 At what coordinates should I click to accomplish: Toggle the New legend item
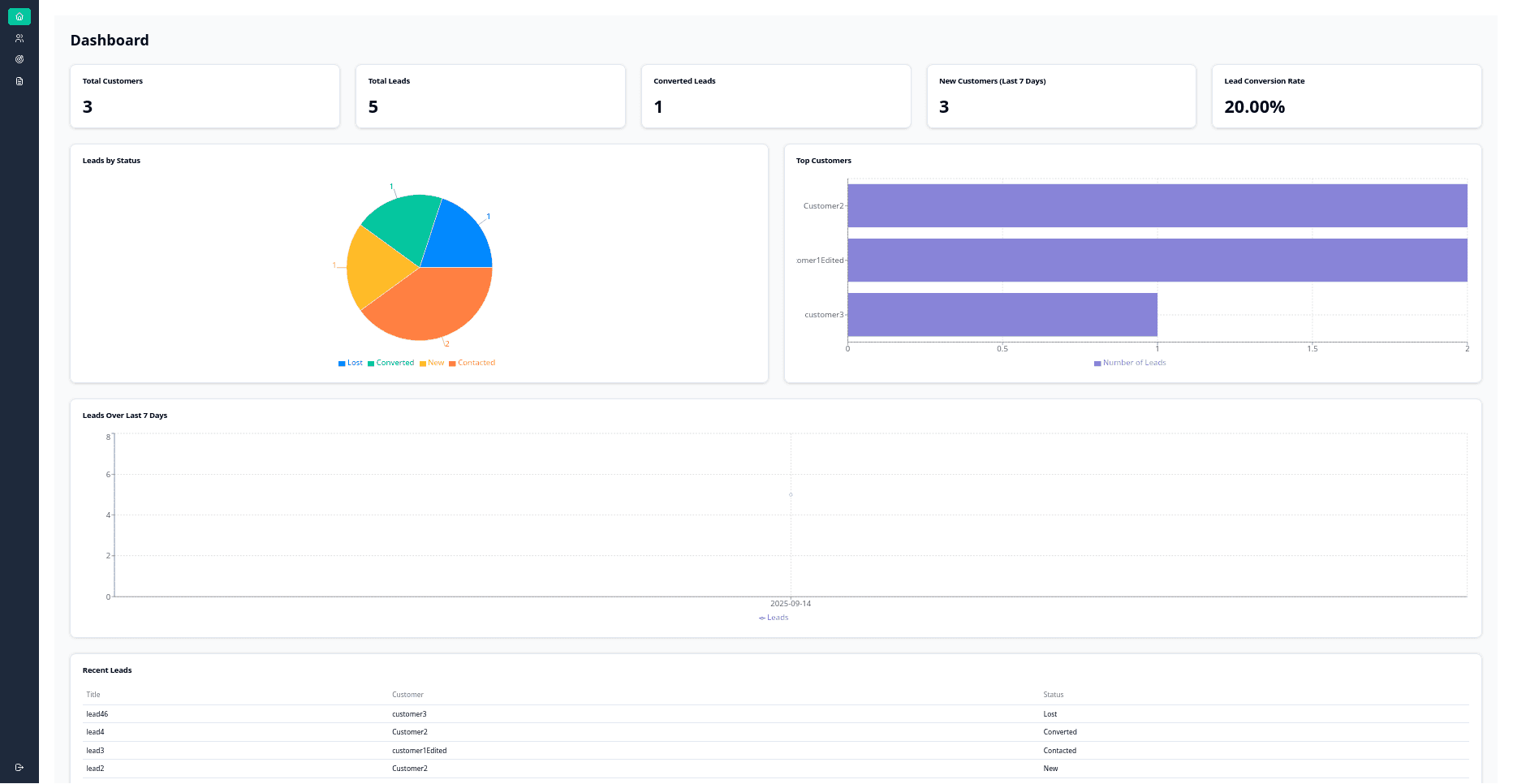coord(431,363)
